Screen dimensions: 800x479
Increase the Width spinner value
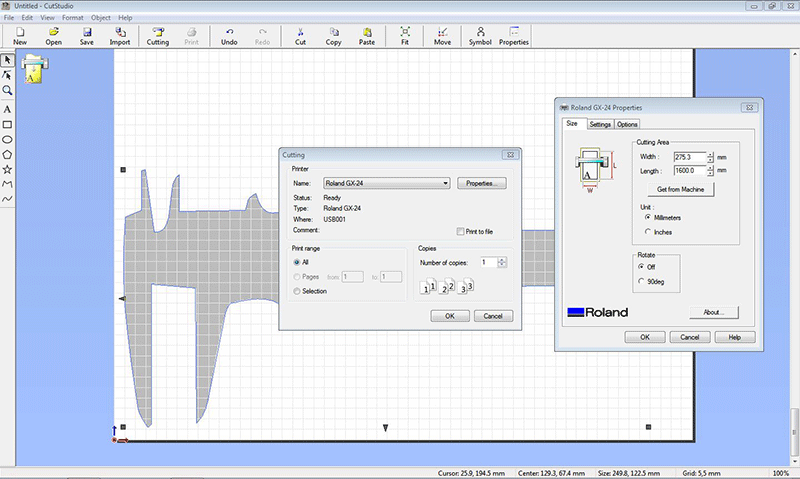click(710, 154)
